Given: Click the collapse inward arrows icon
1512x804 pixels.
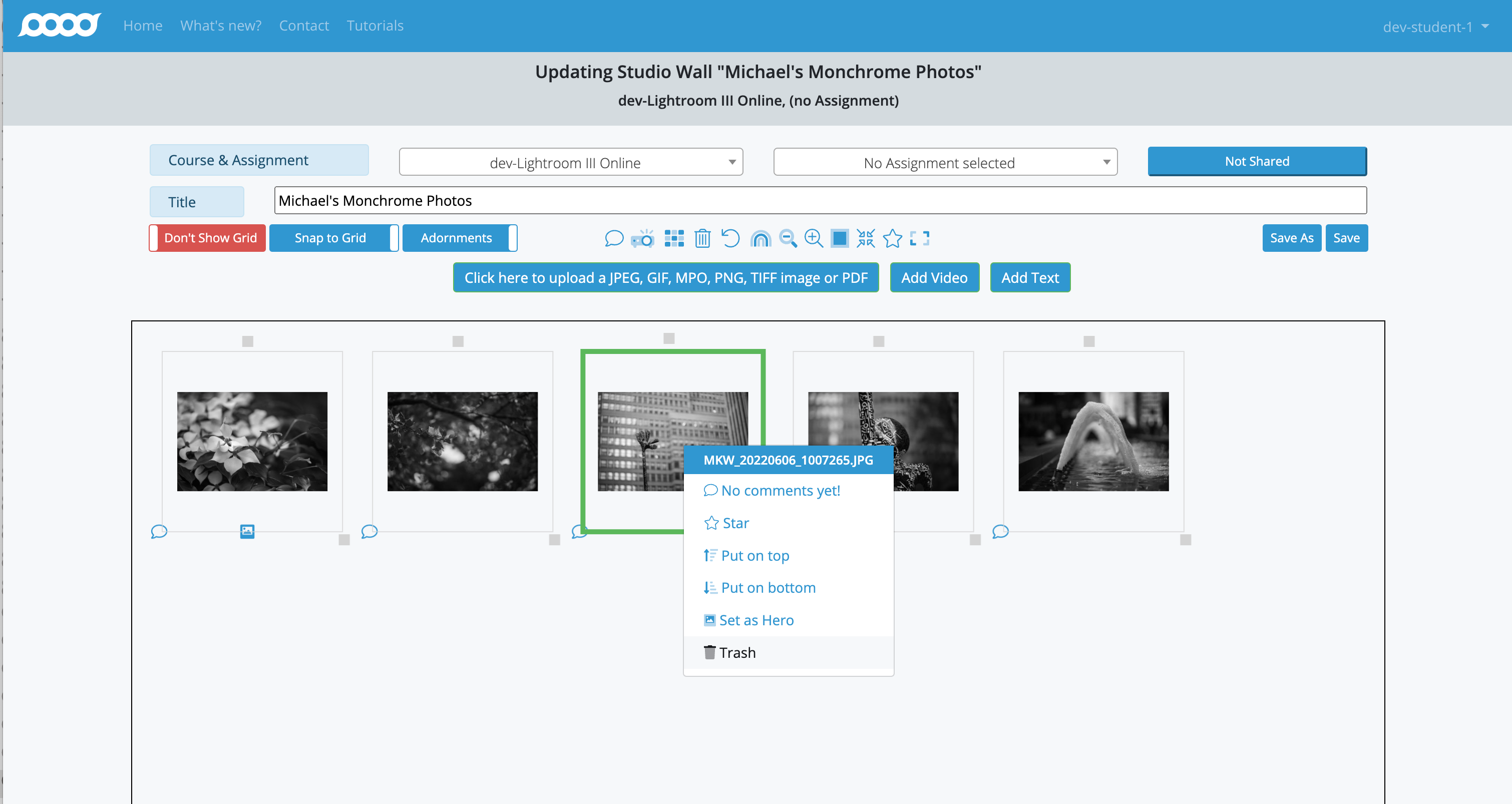Looking at the screenshot, I should [x=866, y=238].
